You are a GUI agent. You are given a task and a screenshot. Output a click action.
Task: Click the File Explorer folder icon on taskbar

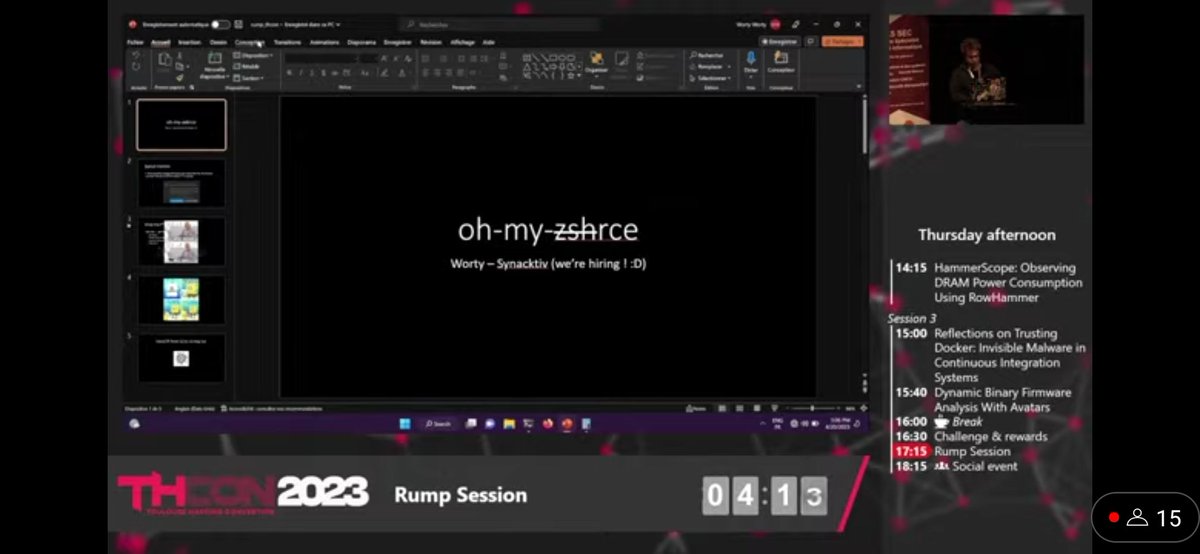(x=510, y=423)
